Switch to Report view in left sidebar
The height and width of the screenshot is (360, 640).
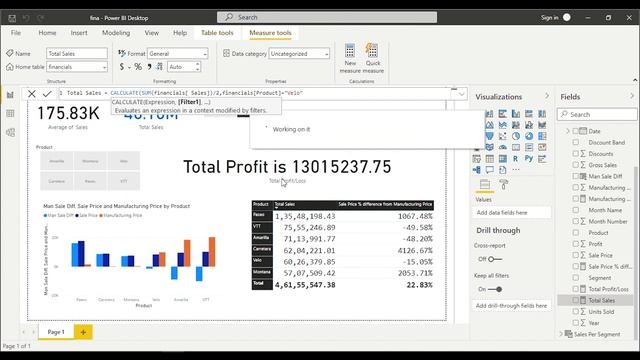(10, 95)
